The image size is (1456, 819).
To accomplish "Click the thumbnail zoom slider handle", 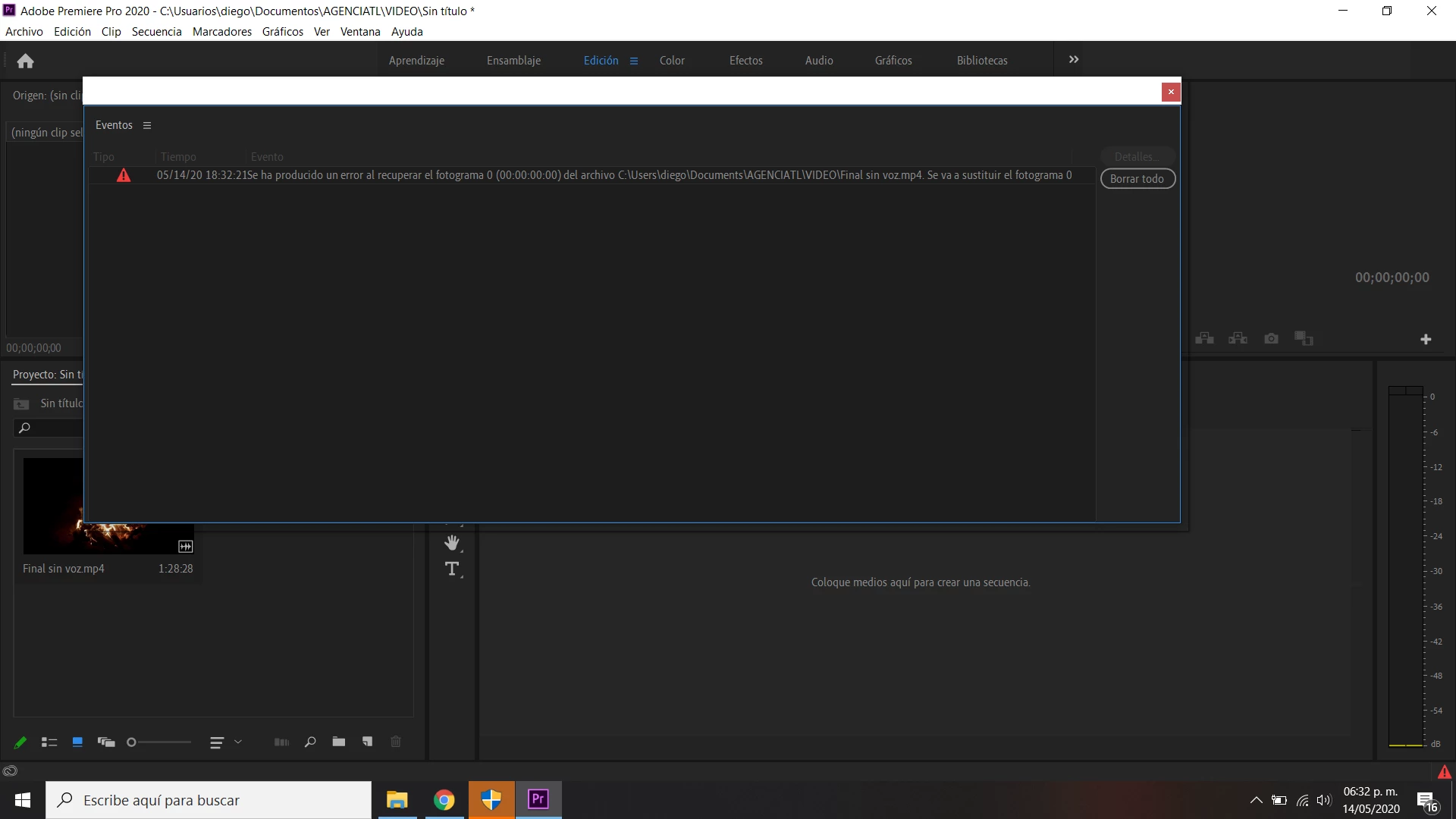I will (132, 742).
